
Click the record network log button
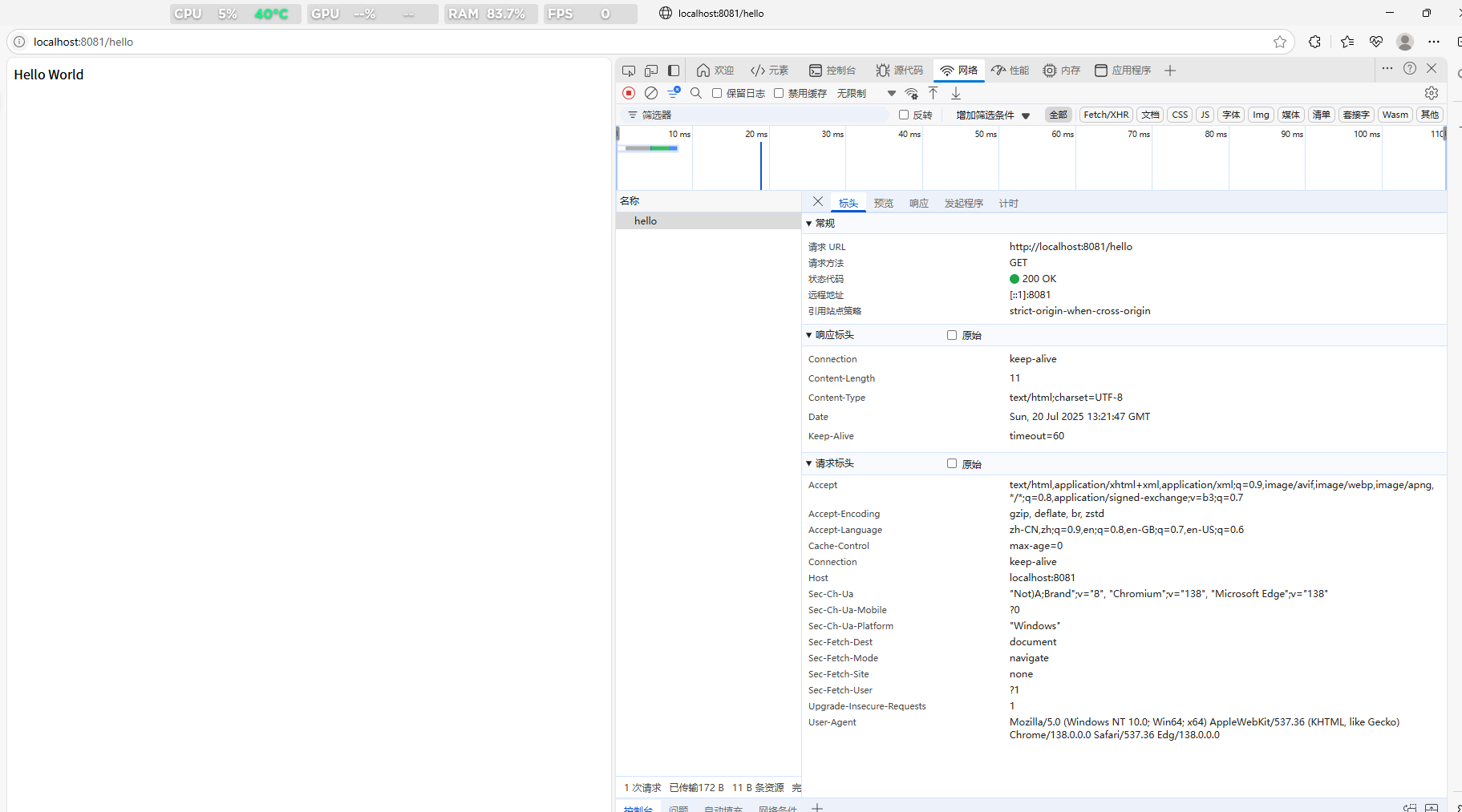[629, 93]
